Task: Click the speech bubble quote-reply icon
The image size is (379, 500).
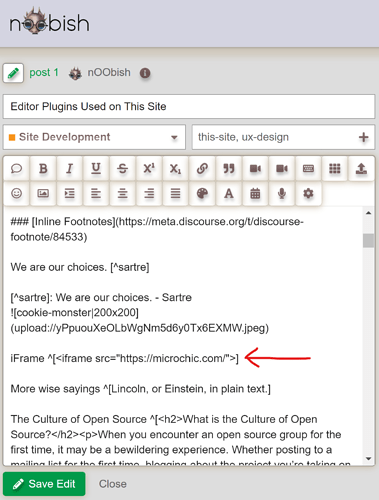Action: pos(17,169)
